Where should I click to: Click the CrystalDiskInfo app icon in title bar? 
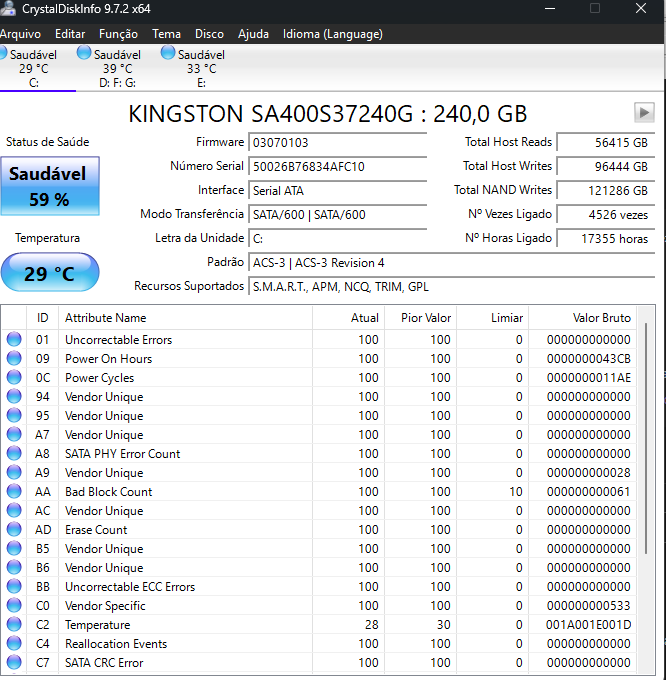[8, 8]
